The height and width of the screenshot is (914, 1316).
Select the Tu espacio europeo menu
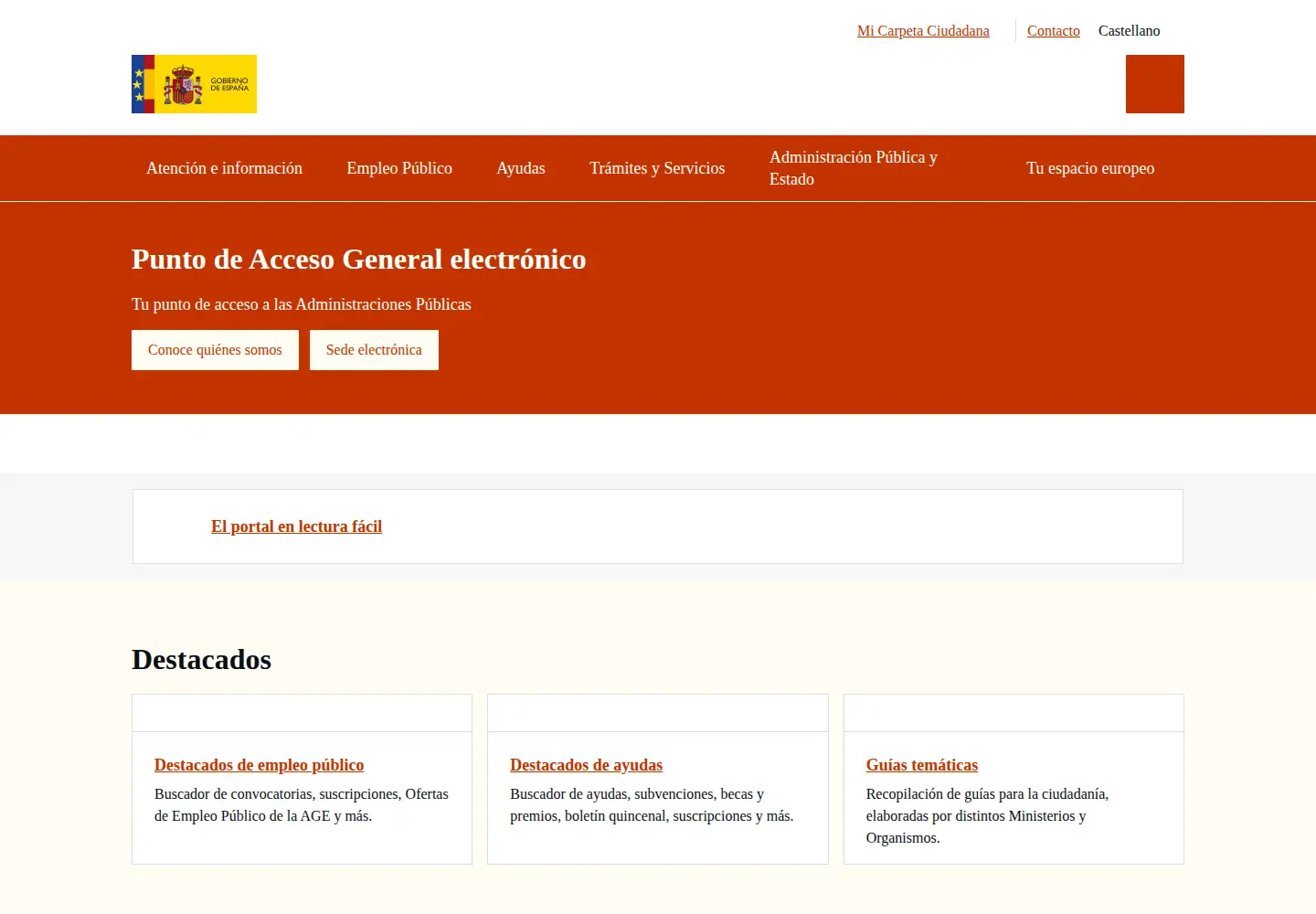[x=1090, y=168]
